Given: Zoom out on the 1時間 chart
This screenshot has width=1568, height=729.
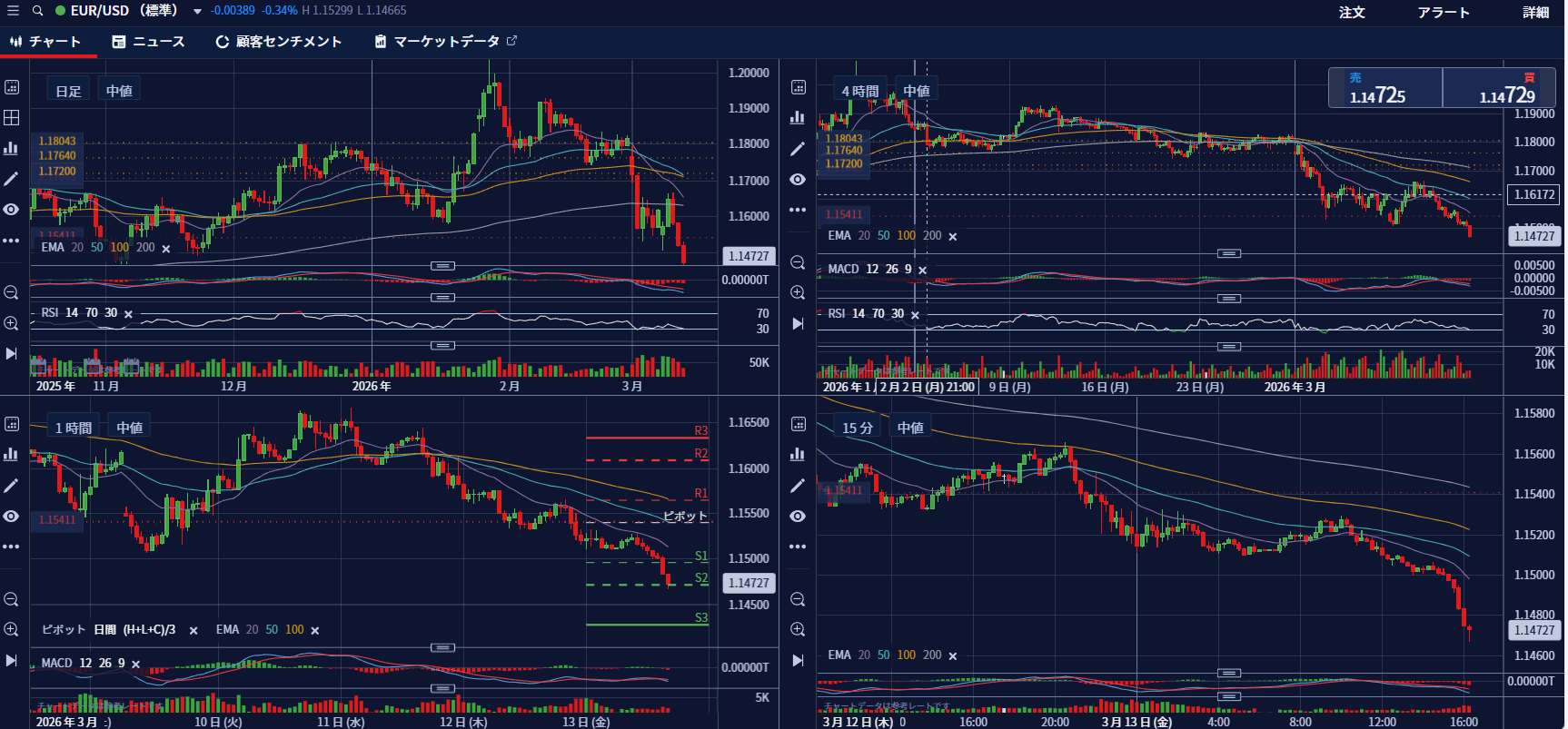Looking at the screenshot, I should (x=12, y=599).
